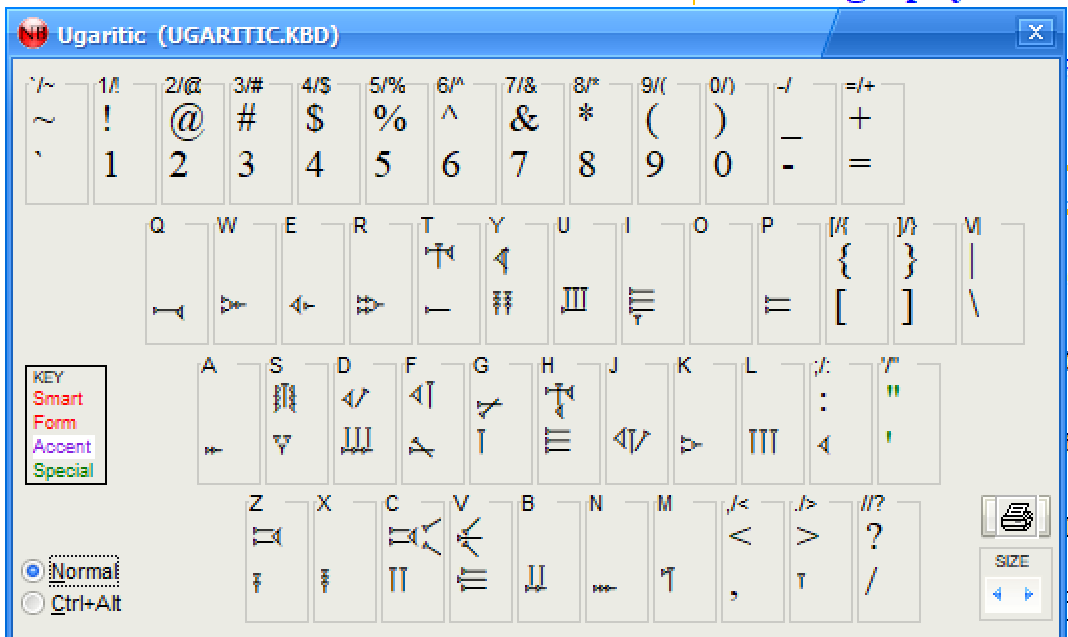Click the Accent label in the key legend
Image resolution: width=1068 pixels, height=637 pixels.
coord(62,447)
